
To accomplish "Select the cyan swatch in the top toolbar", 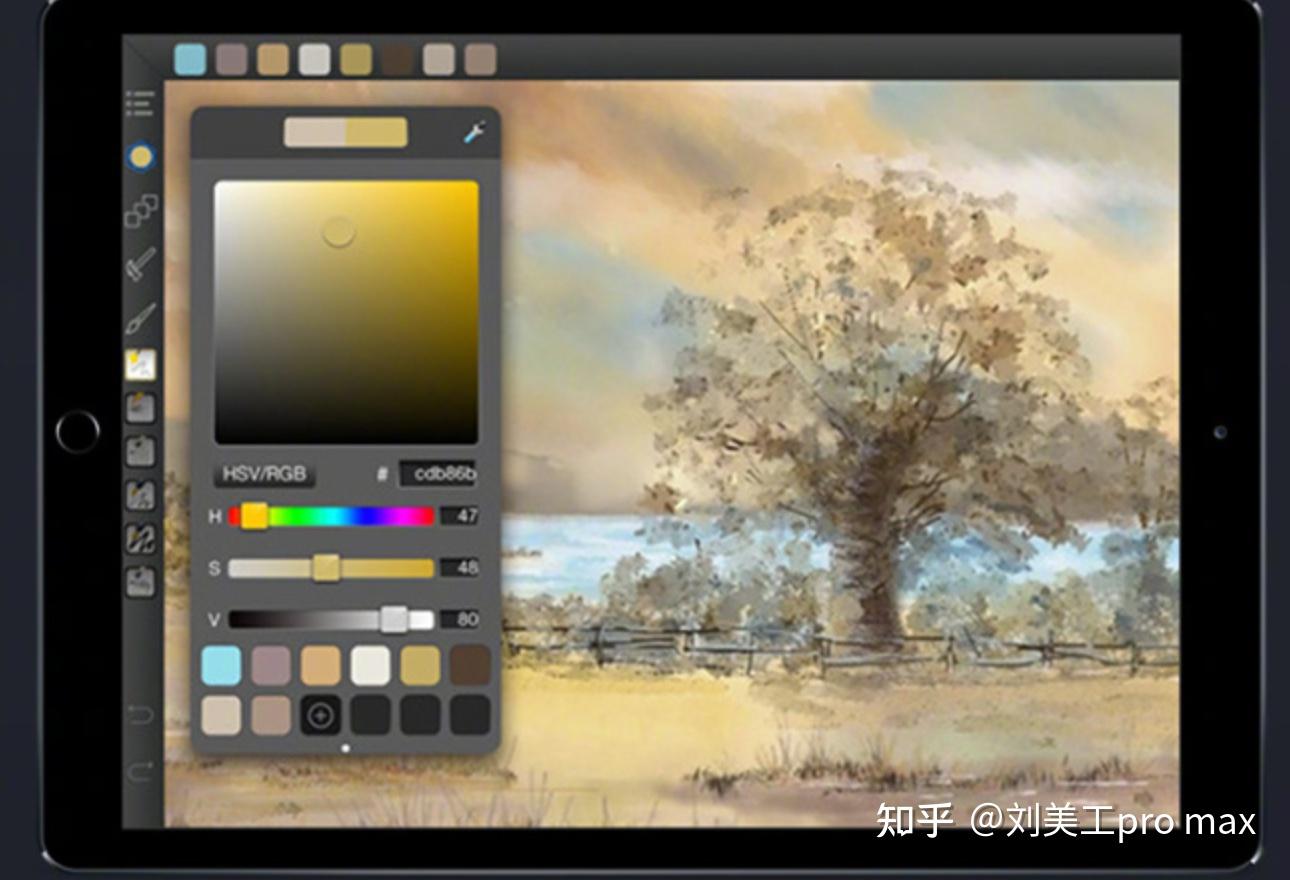I will click(190, 58).
